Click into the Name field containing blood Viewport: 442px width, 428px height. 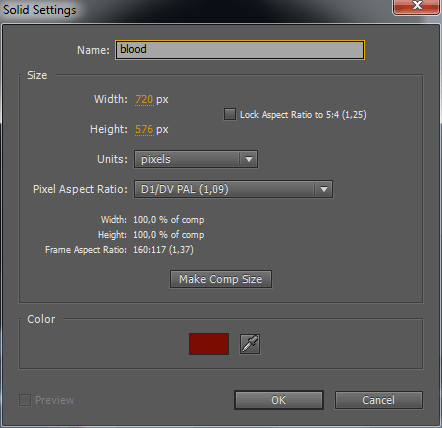(x=240, y=50)
